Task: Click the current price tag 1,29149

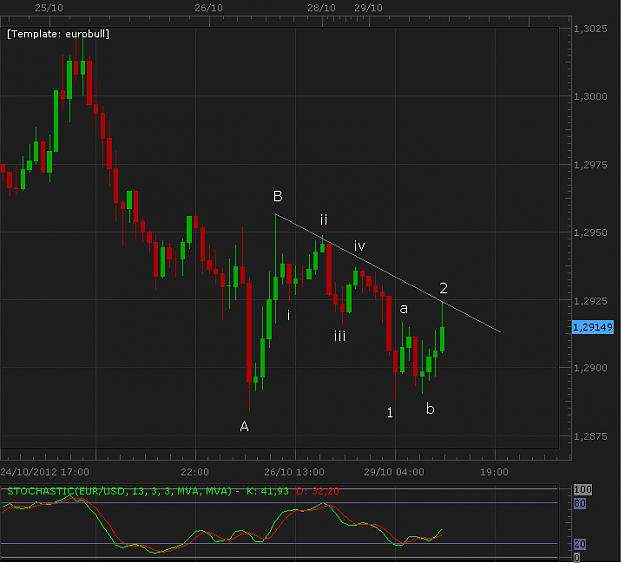Action: [x=593, y=327]
